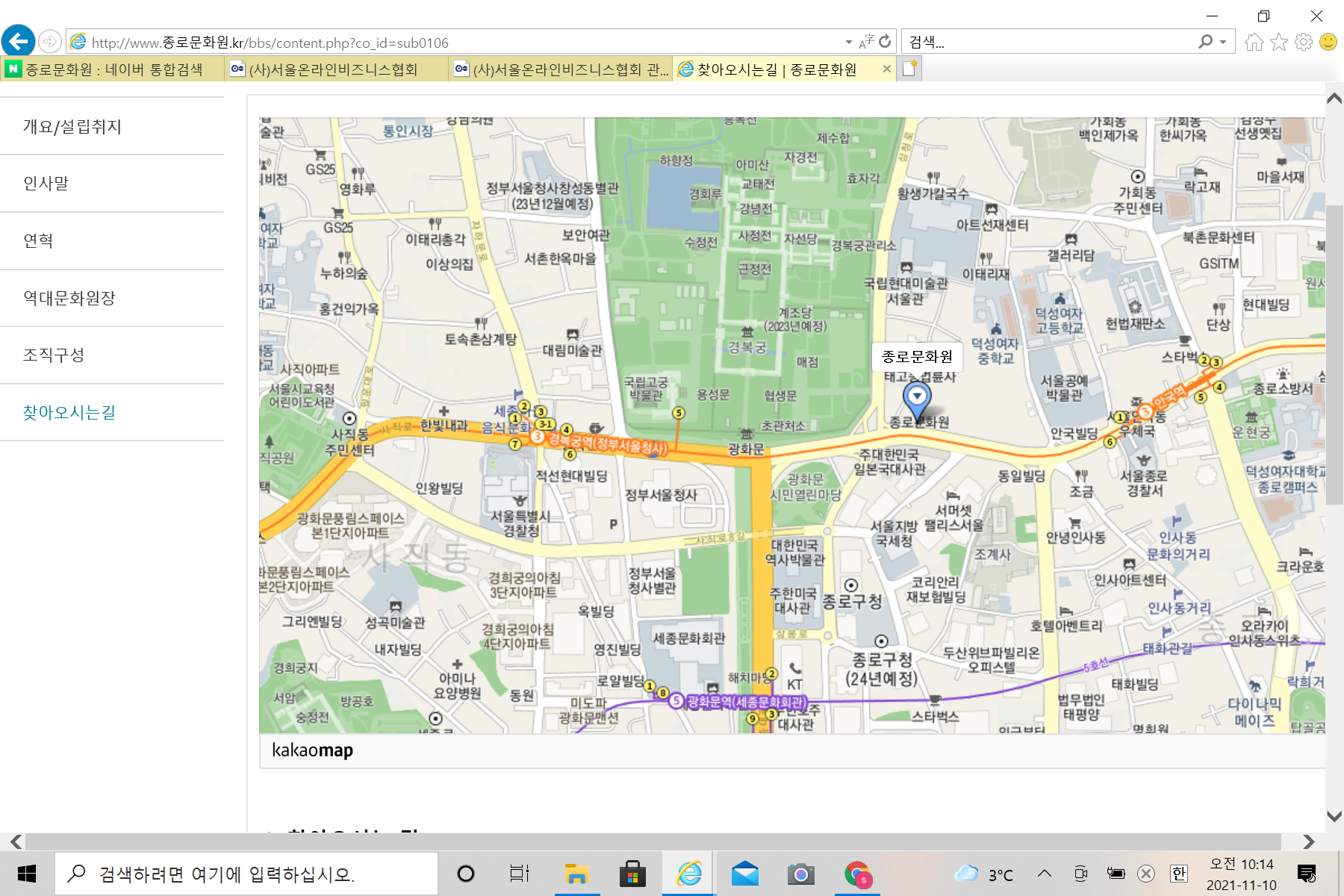Click the Home icon in browser toolbar
Image resolution: width=1344 pixels, height=896 pixels.
pos(1254,42)
